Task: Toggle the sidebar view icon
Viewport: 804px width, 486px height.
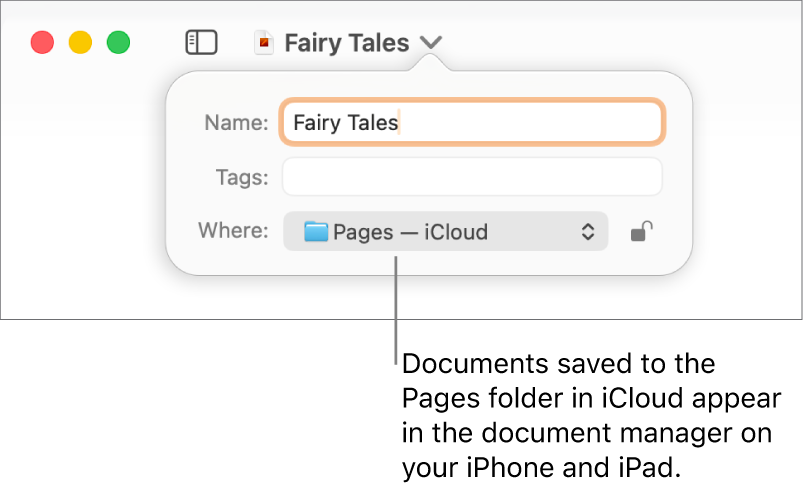Action: click(201, 42)
